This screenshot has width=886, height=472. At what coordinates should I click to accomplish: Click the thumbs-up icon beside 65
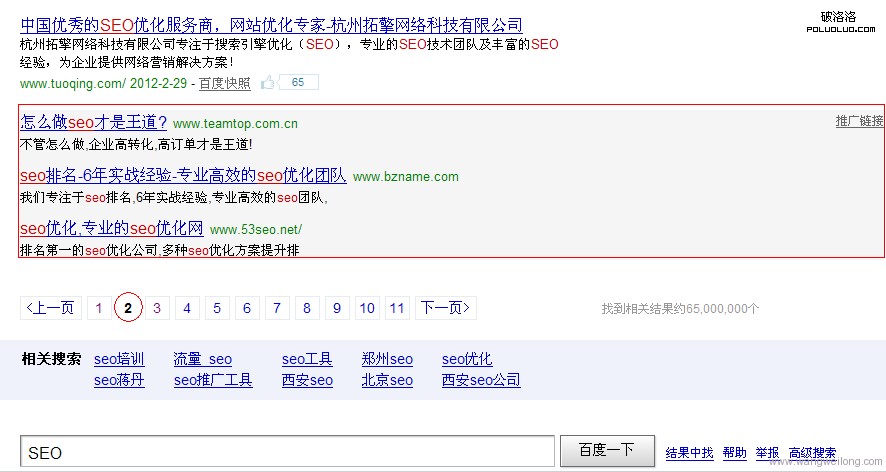click(x=268, y=83)
